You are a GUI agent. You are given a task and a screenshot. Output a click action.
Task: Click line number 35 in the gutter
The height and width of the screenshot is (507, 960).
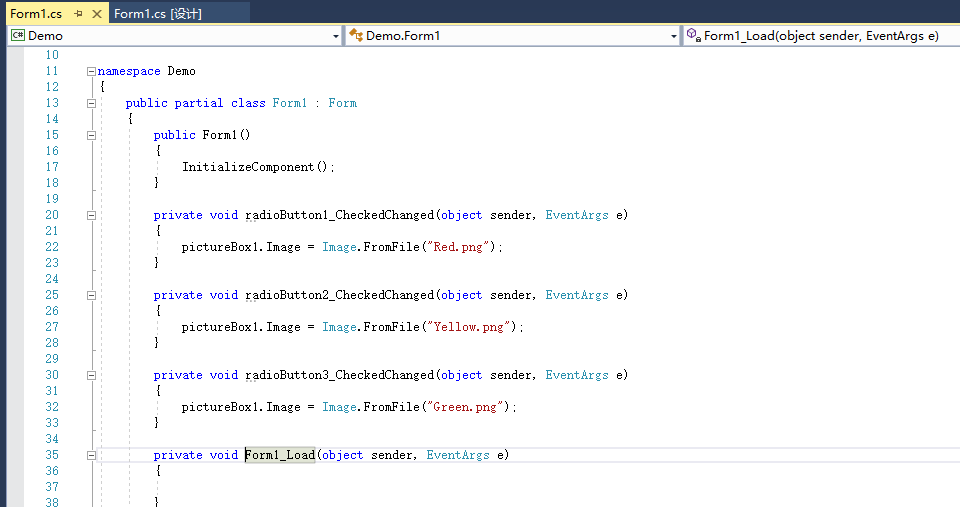coord(52,455)
